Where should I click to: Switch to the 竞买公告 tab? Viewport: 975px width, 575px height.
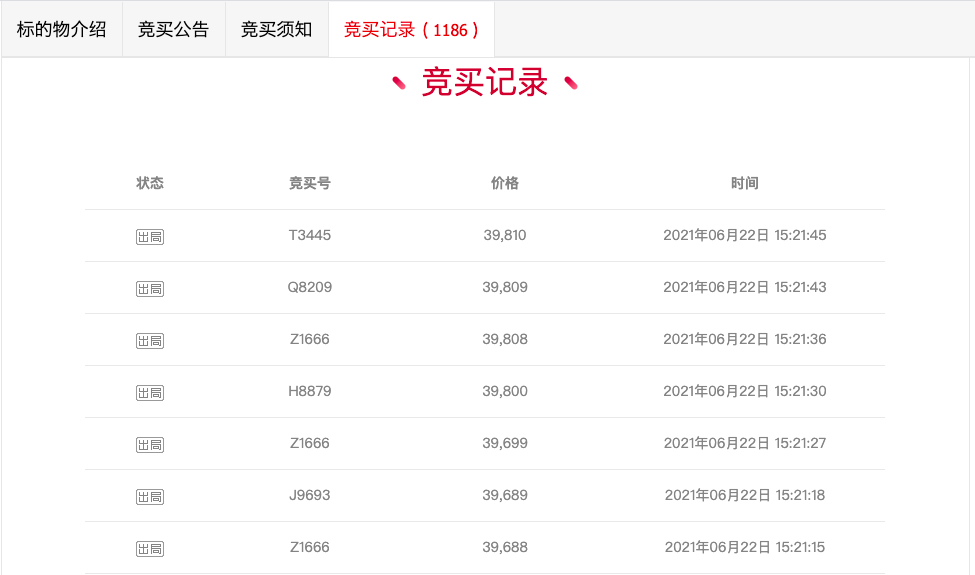point(173,29)
